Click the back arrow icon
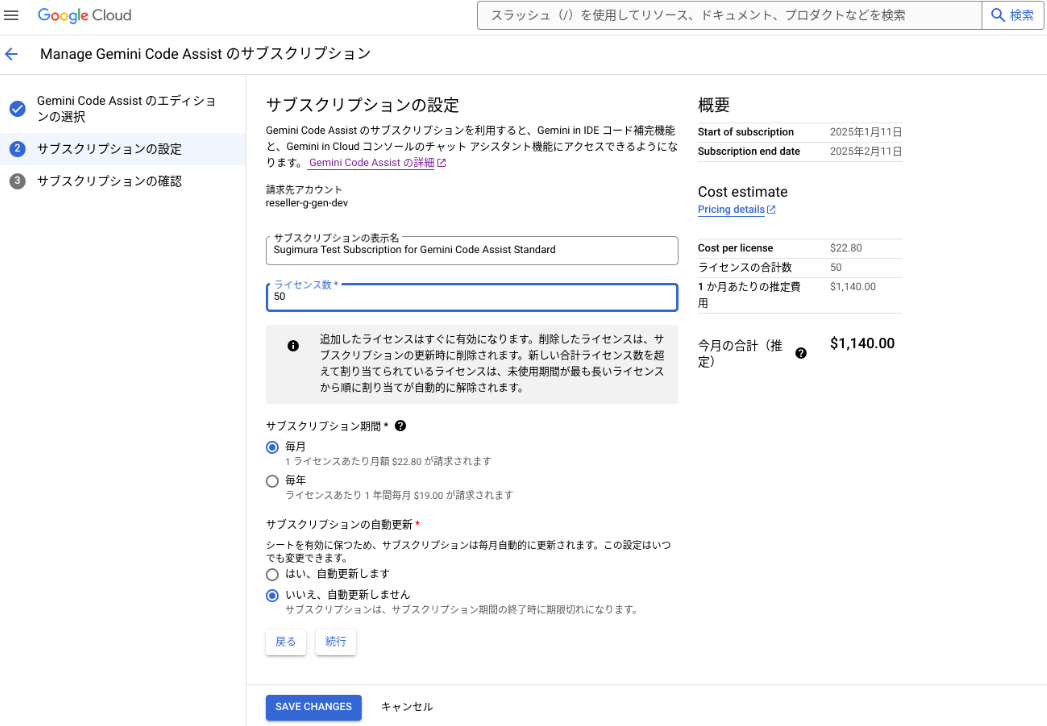The height and width of the screenshot is (726, 1047). tap(12, 54)
